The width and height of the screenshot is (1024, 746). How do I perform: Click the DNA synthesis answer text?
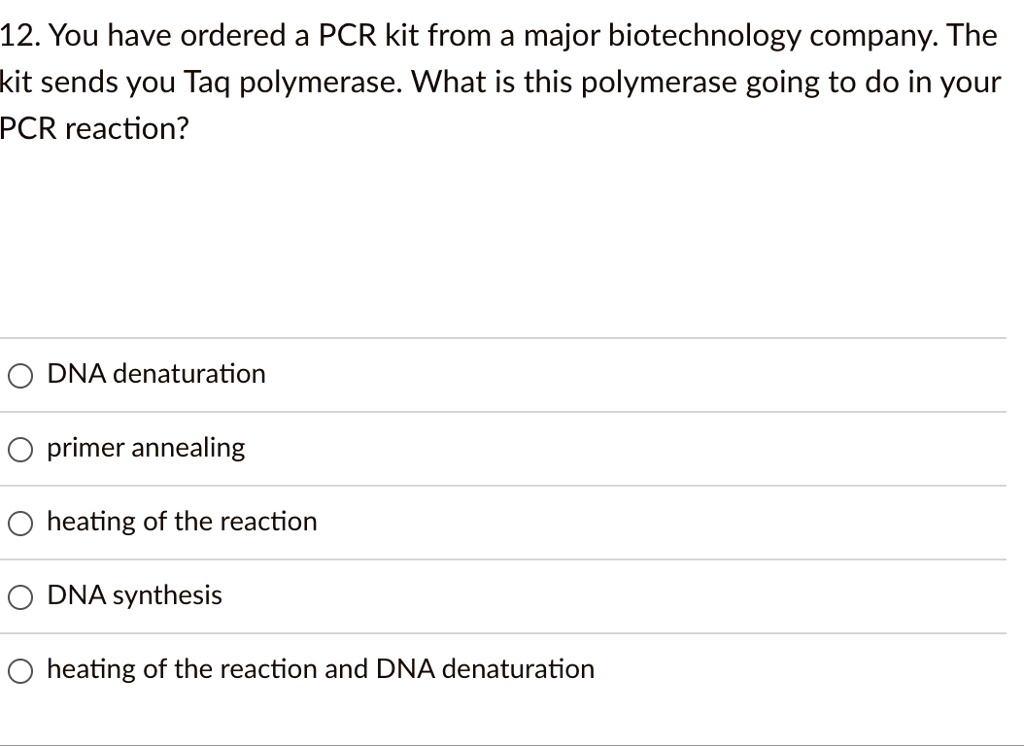click(134, 595)
